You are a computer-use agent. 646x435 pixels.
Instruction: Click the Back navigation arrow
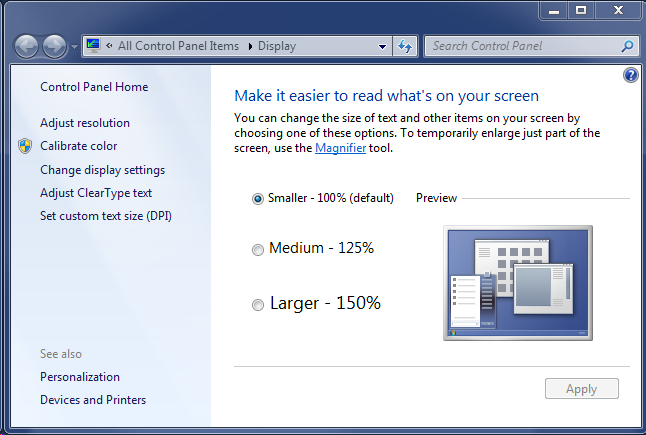tap(26, 46)
